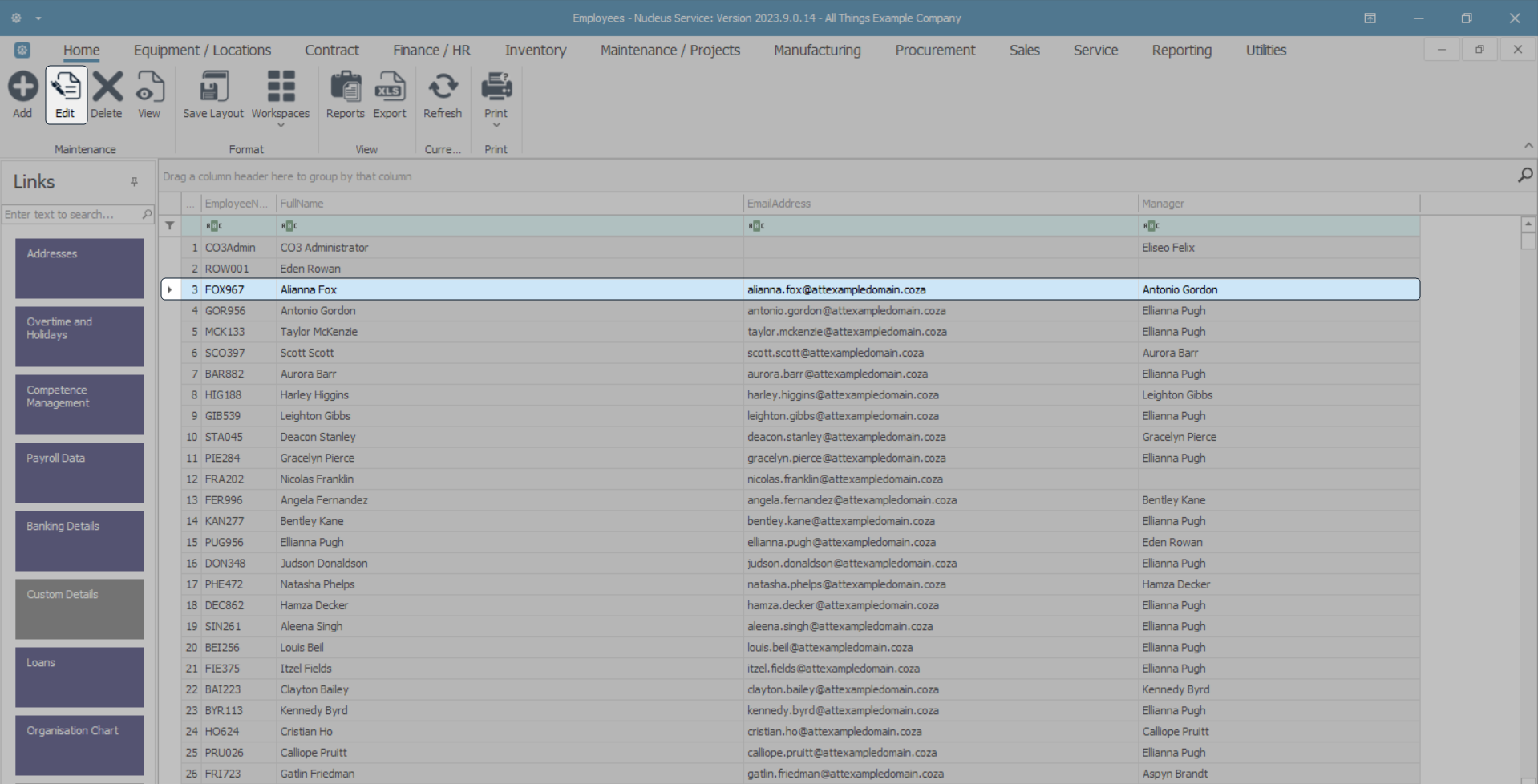Click the filter row funnel icon
The width and height of the screenshot is (1538, 784).
pyautogui.click(x=170, y=226)
